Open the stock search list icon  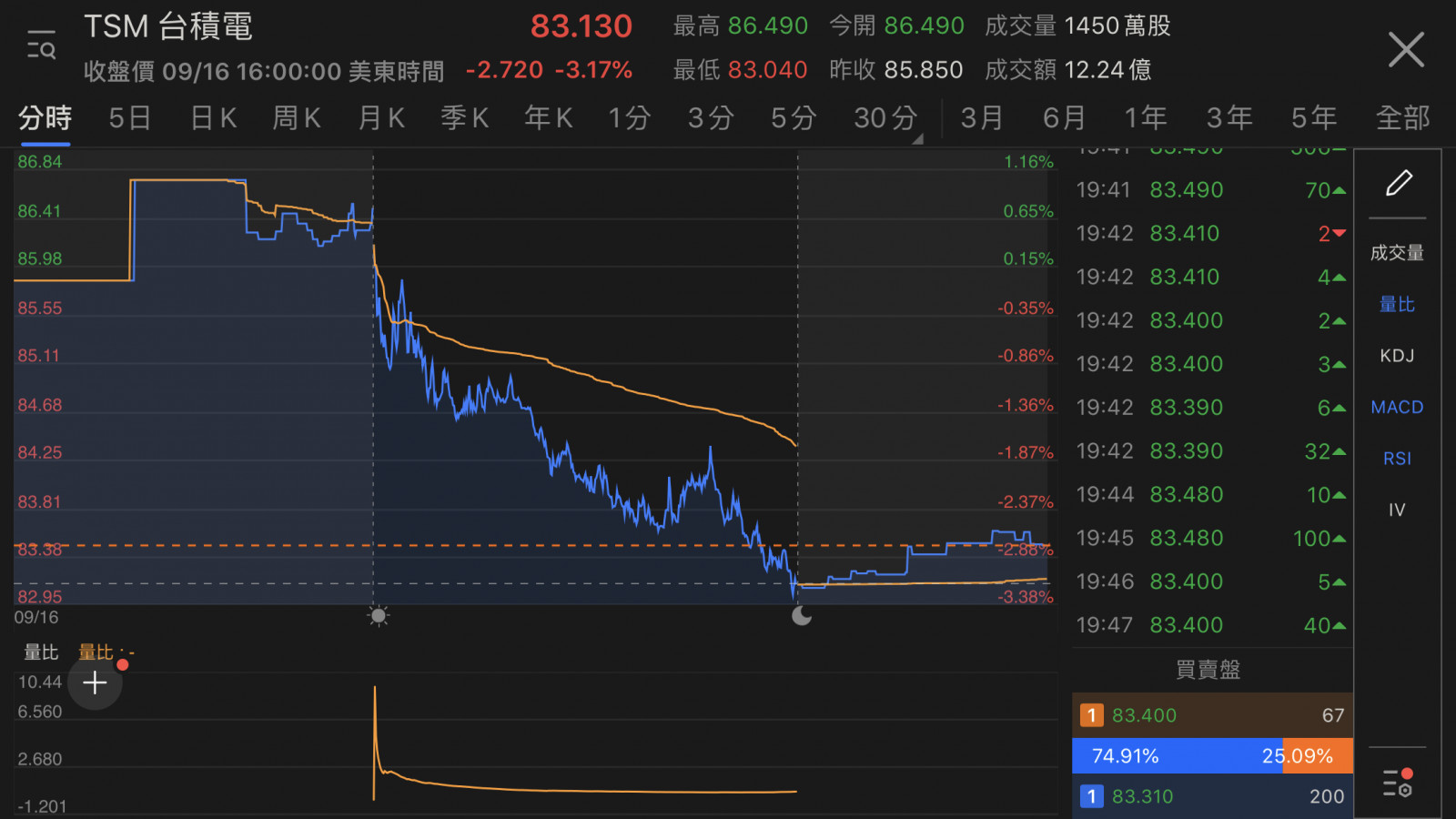click(41, 45)
